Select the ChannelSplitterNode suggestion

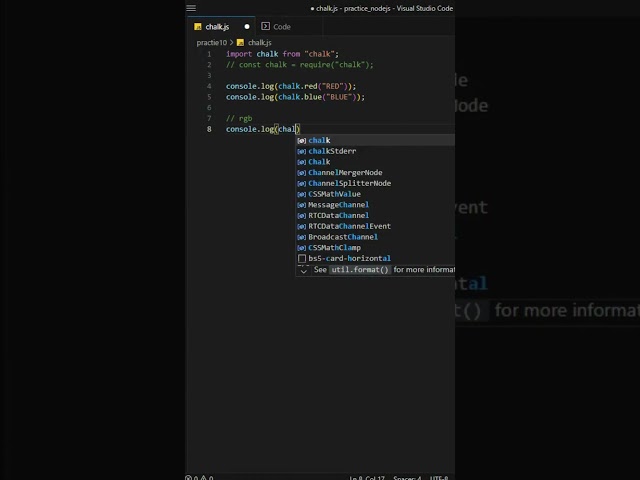pos(375,183)
